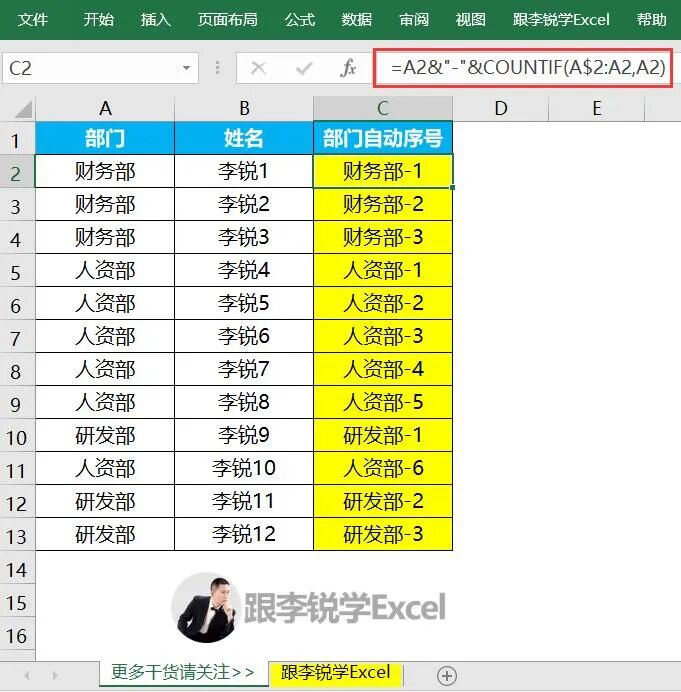Viewport: 681px width, 692px height.
Task: Select all cells via corner triangle
Action: tap(22, 109)
